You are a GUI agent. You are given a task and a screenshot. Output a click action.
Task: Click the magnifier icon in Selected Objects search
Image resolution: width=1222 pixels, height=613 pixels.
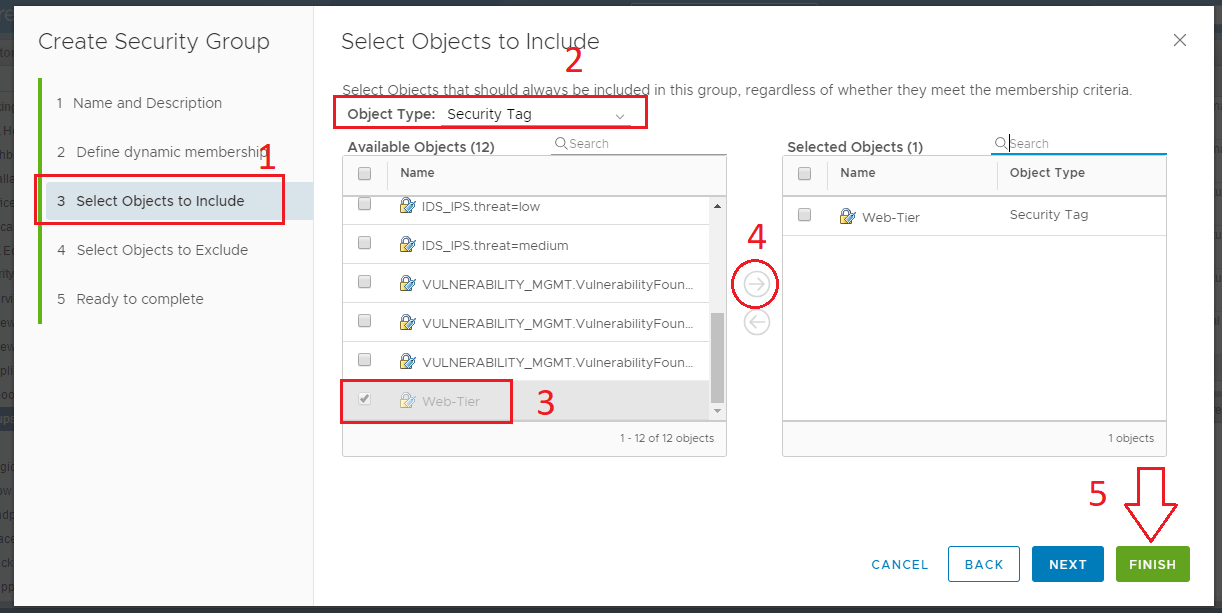click(1000, 144)
